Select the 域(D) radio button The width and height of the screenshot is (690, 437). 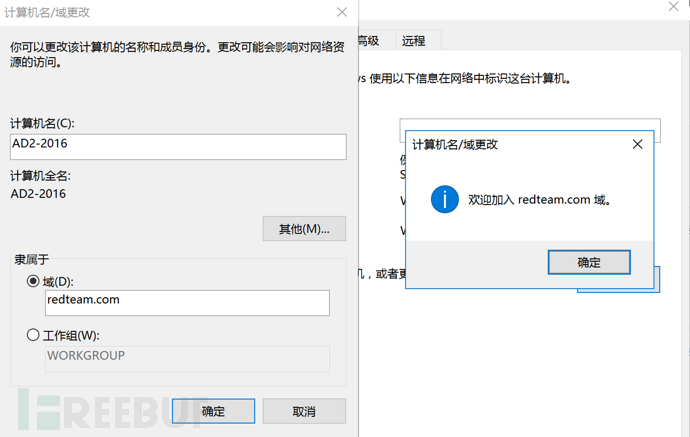click(34, 281)
